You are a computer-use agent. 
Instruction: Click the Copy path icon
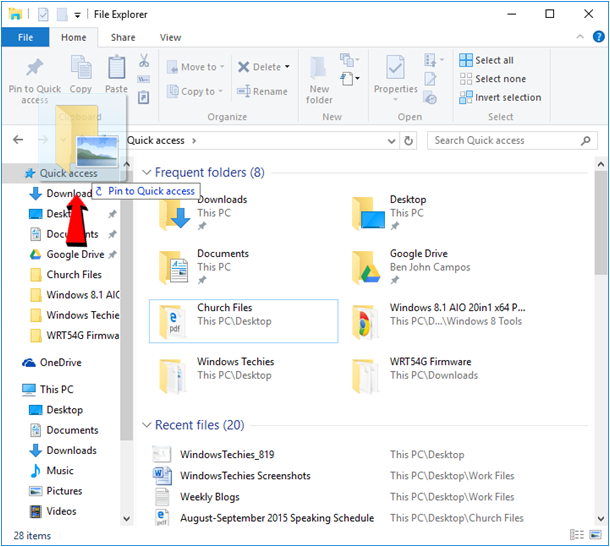pos(144,79)
